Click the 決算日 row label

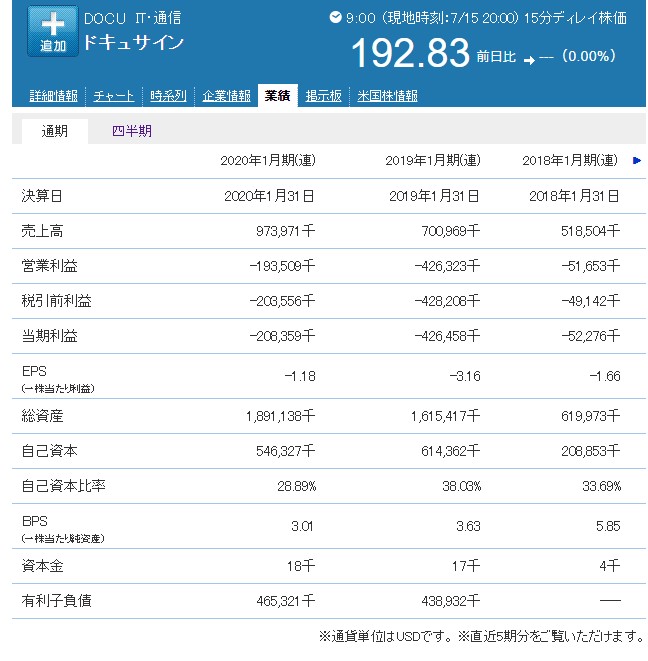pos(42,196)
